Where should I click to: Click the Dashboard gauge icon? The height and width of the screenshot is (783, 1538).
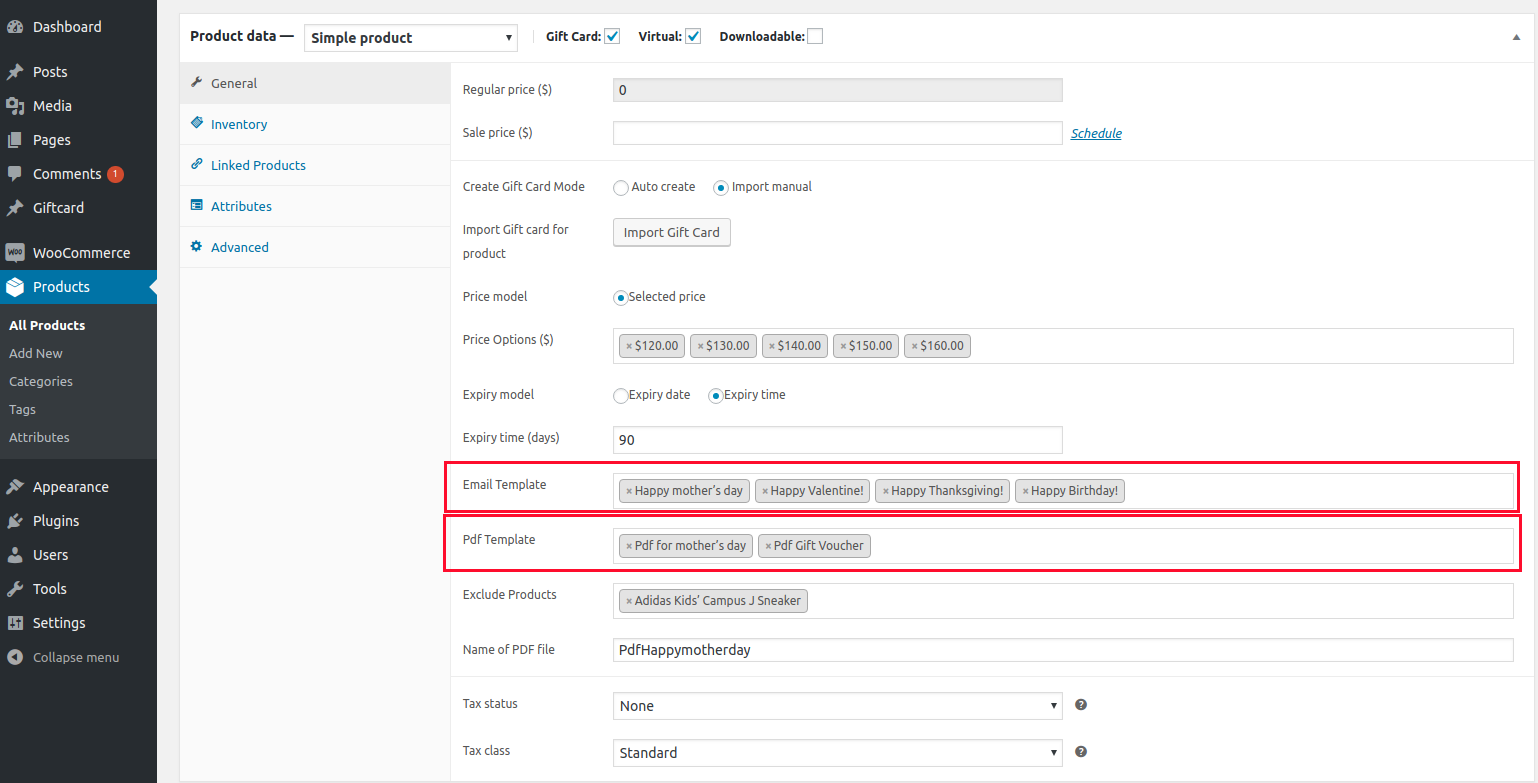coord(15,27)
